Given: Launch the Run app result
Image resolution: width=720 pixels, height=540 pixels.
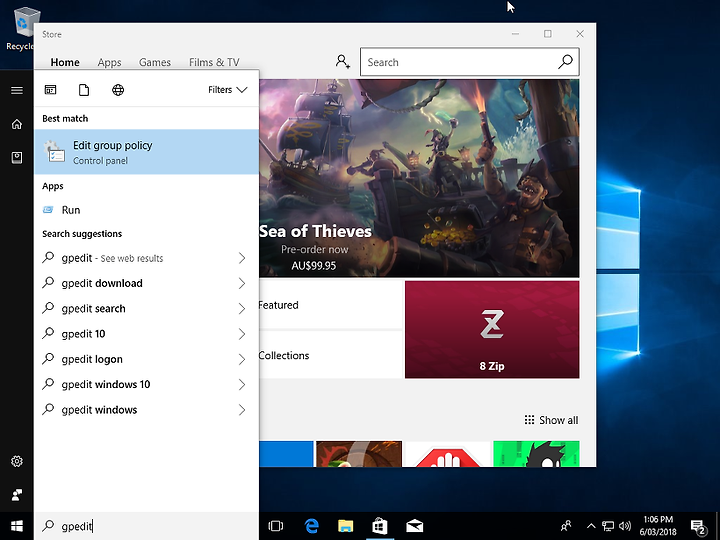Looking at the screenshot, I should tap(147, 210).
